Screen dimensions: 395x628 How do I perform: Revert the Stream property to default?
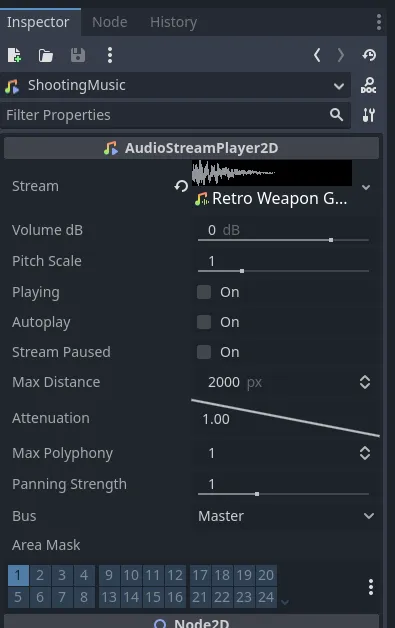coord(181,186)
